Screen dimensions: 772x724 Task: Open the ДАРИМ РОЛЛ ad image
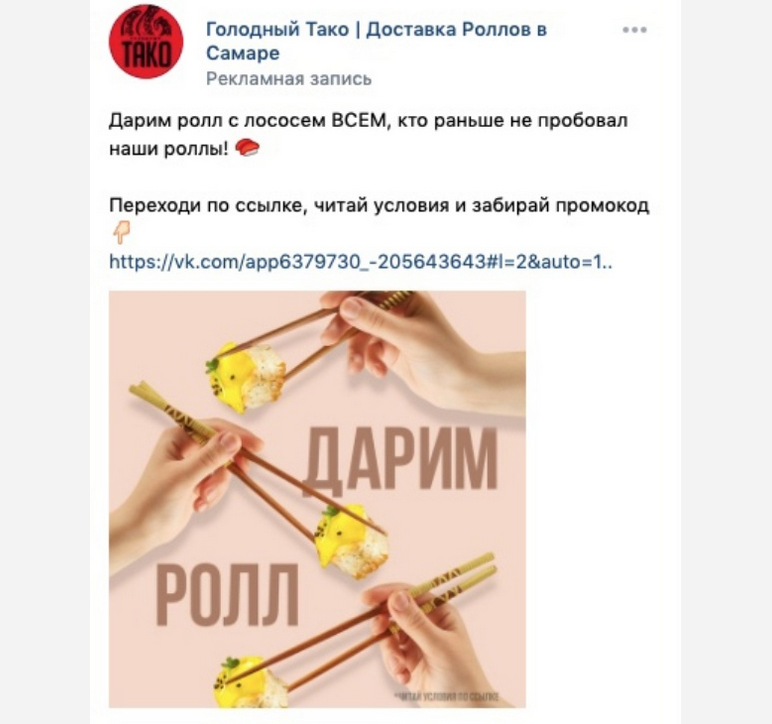point(317,499)
